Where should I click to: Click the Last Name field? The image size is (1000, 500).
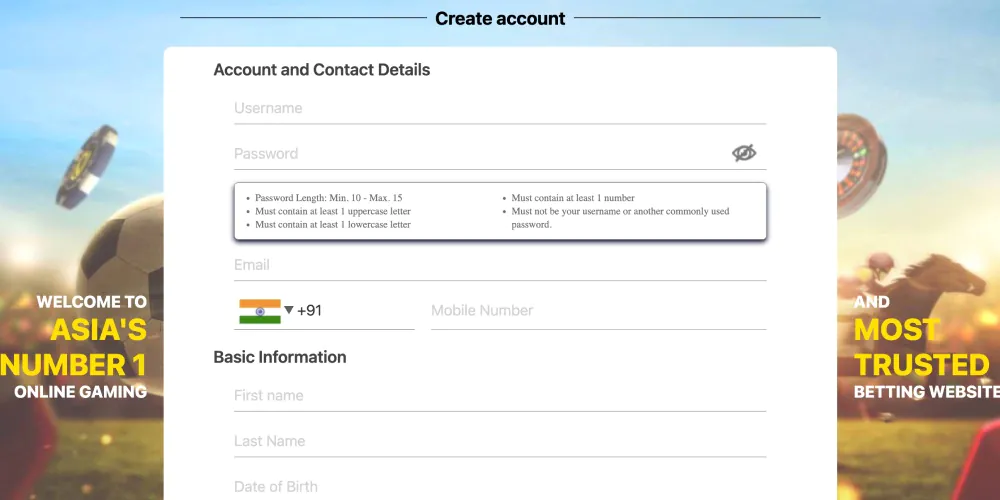pyautogui.click(x=500, y=441)
